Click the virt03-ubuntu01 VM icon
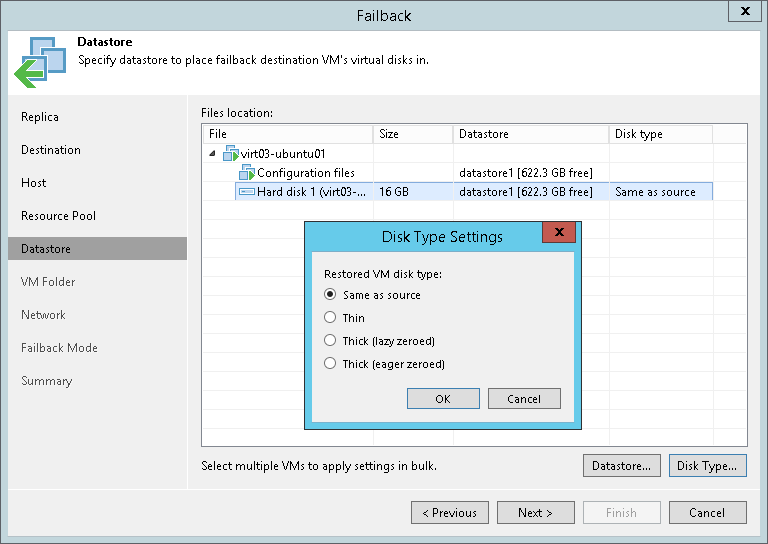Viewport: 768px width, 544px height. [231, 153]
